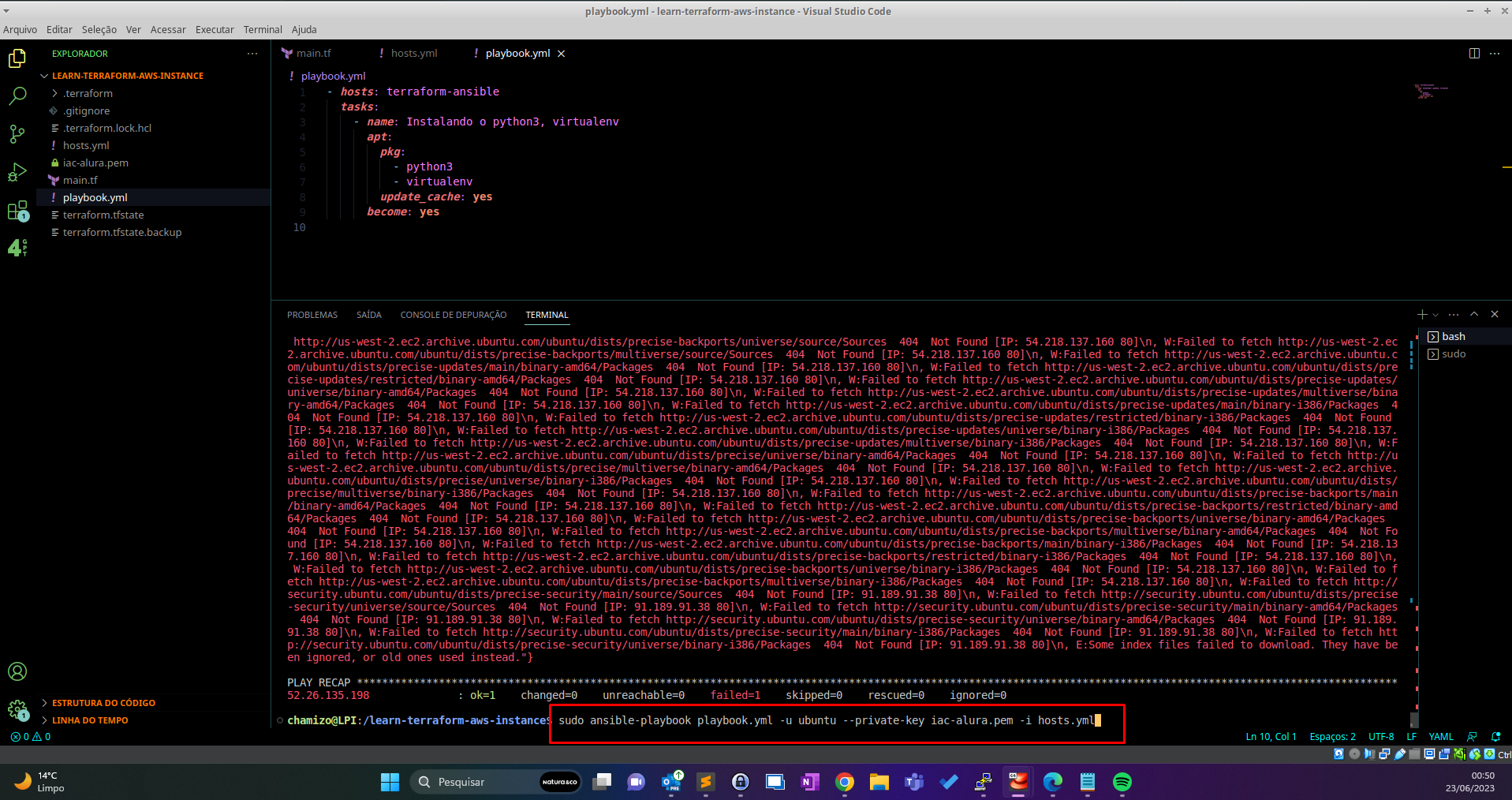Open Windows Start menu

point(390,782)
